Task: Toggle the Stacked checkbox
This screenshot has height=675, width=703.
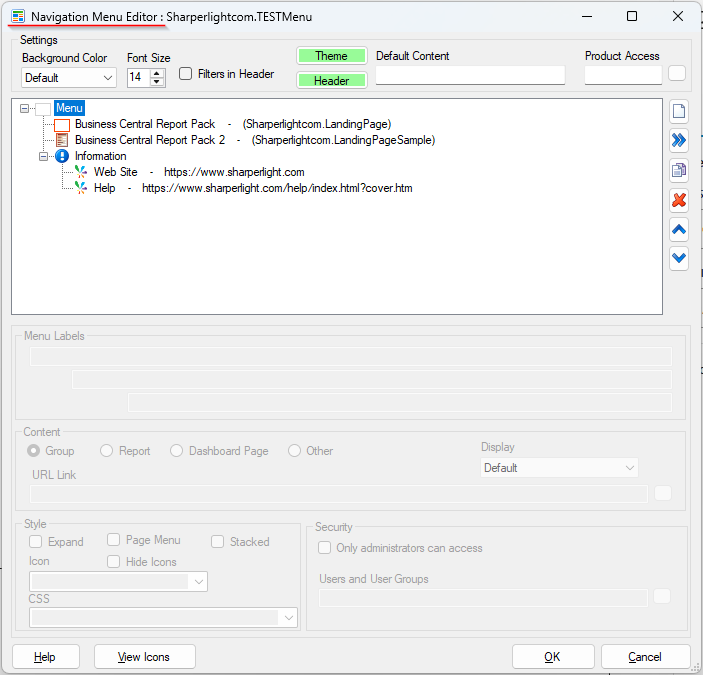Action: coord(217,541)
